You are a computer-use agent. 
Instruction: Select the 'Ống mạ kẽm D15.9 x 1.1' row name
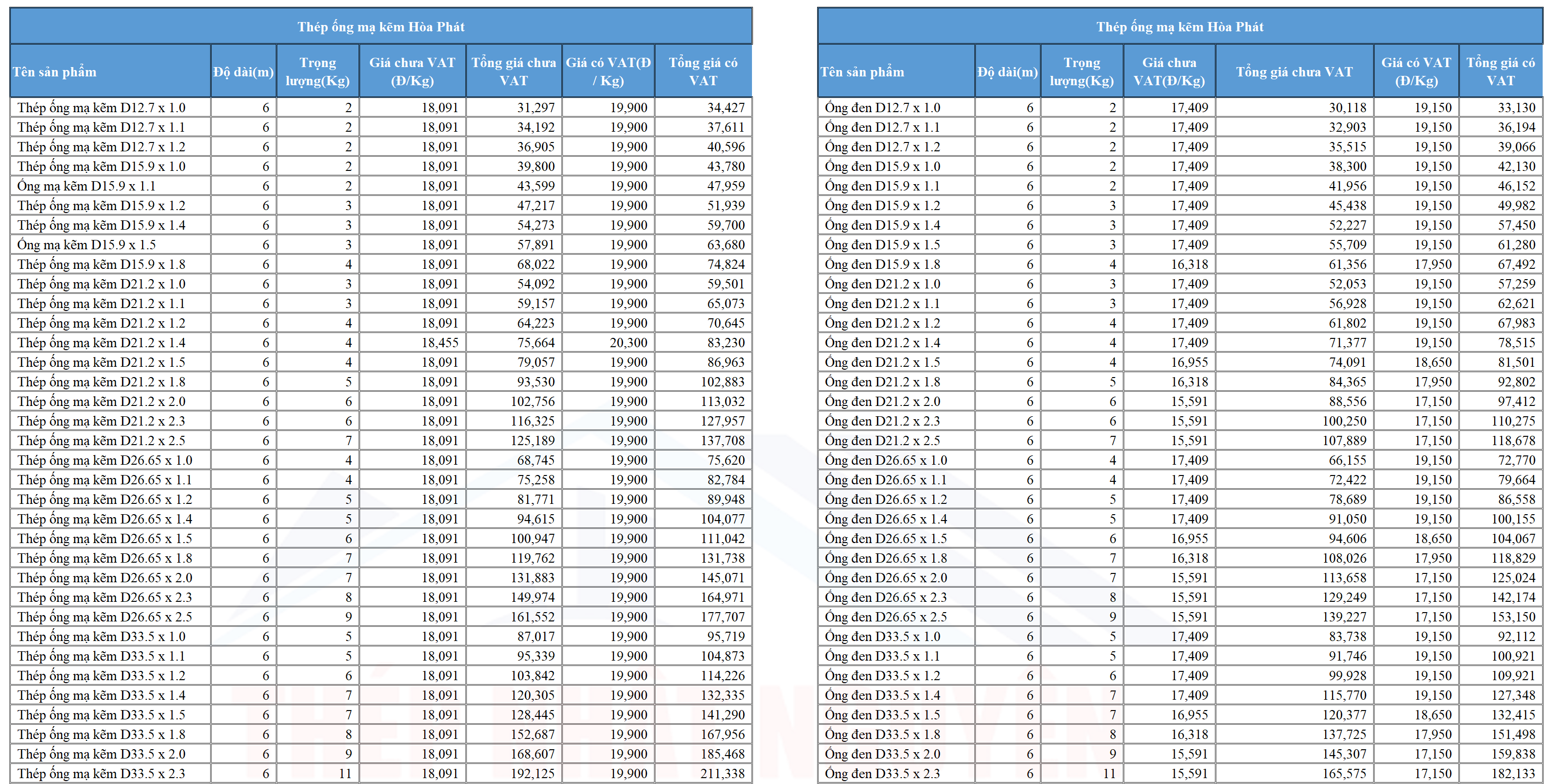pyautogui.click(x=86, y=186)
